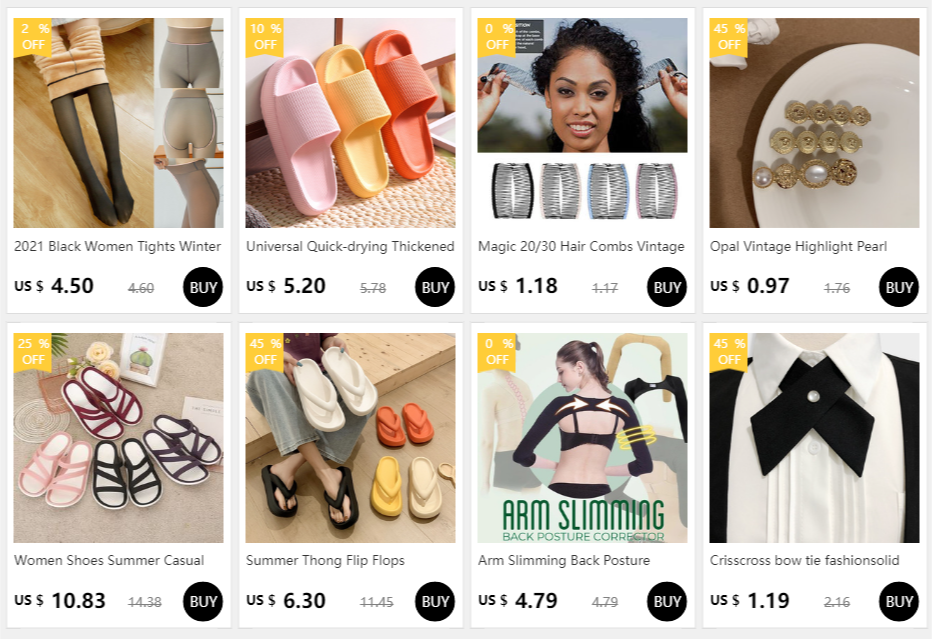Open the pink yellow orange slippers image
Viewport: 932px width, 639px height.
click(x=350, y=122)
